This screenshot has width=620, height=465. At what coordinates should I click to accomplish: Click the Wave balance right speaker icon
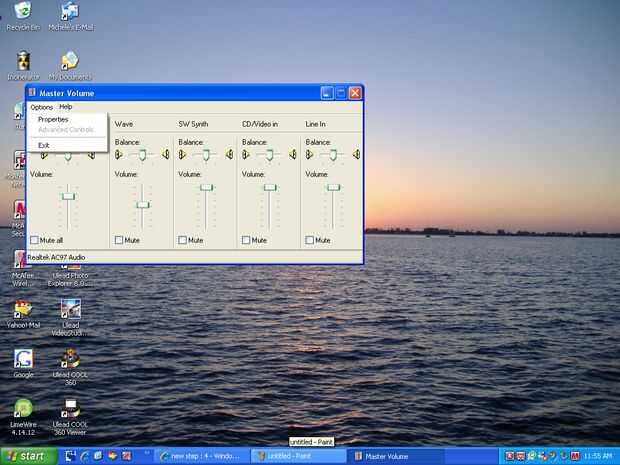(x=166, y=154)
